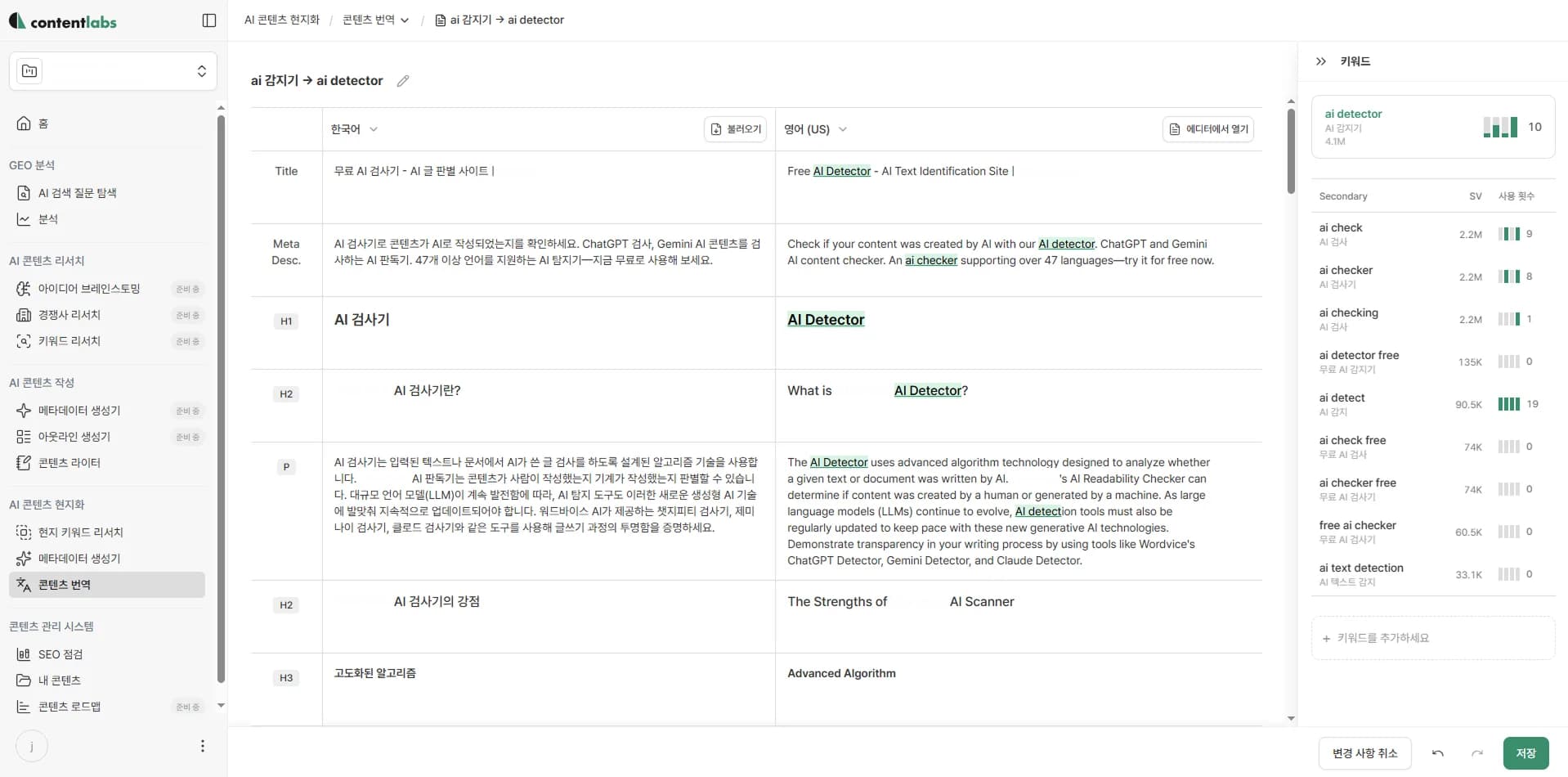The image size is (1568, 777).
Task: Open the 홈 home icon in sidebar
Action: (x=23, y=123)
